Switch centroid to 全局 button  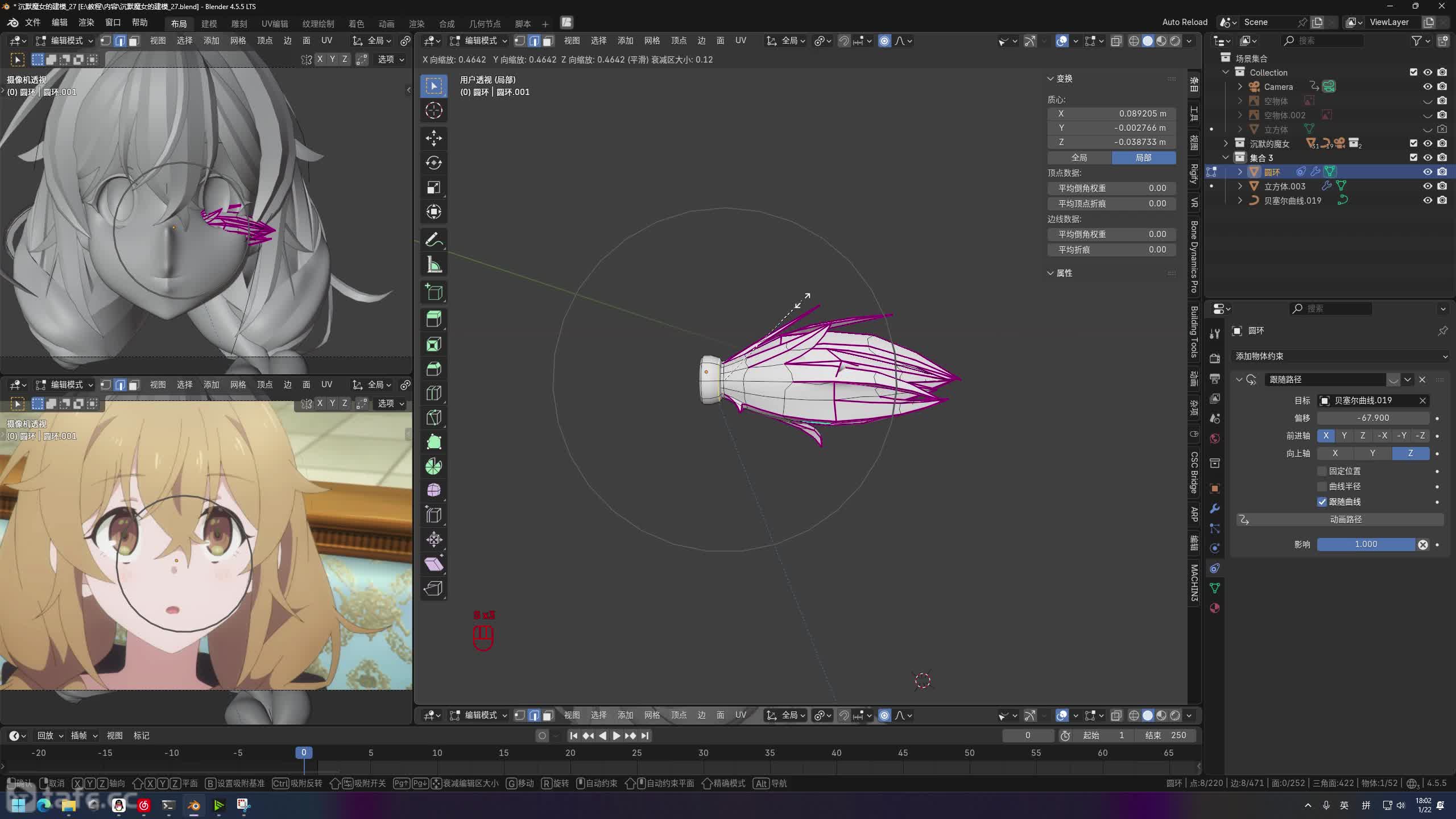pyautogui.click(x=1079, y=158)
